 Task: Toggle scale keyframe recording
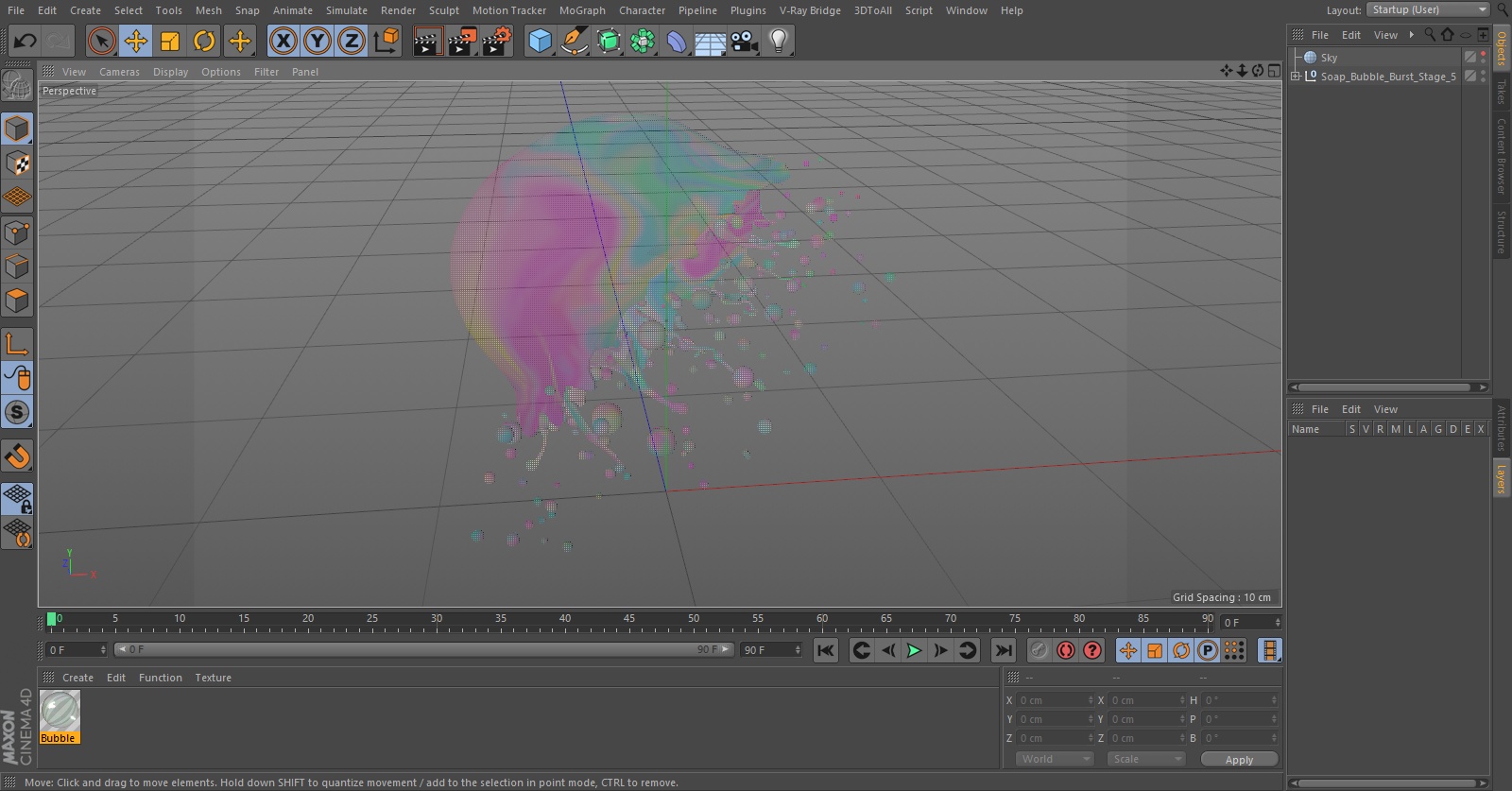1155,650
